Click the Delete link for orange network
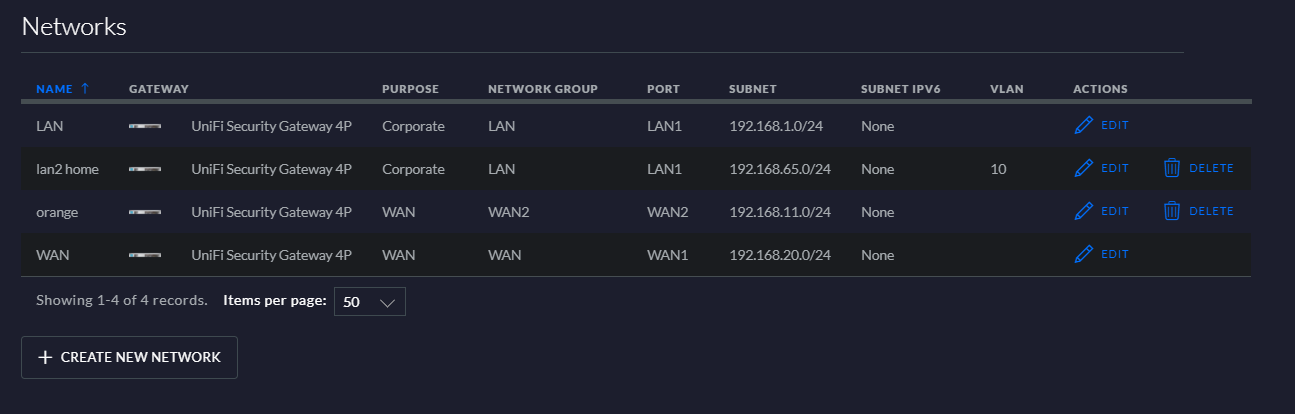This screenshot has height=414, width=1295. pos(1211,212)
